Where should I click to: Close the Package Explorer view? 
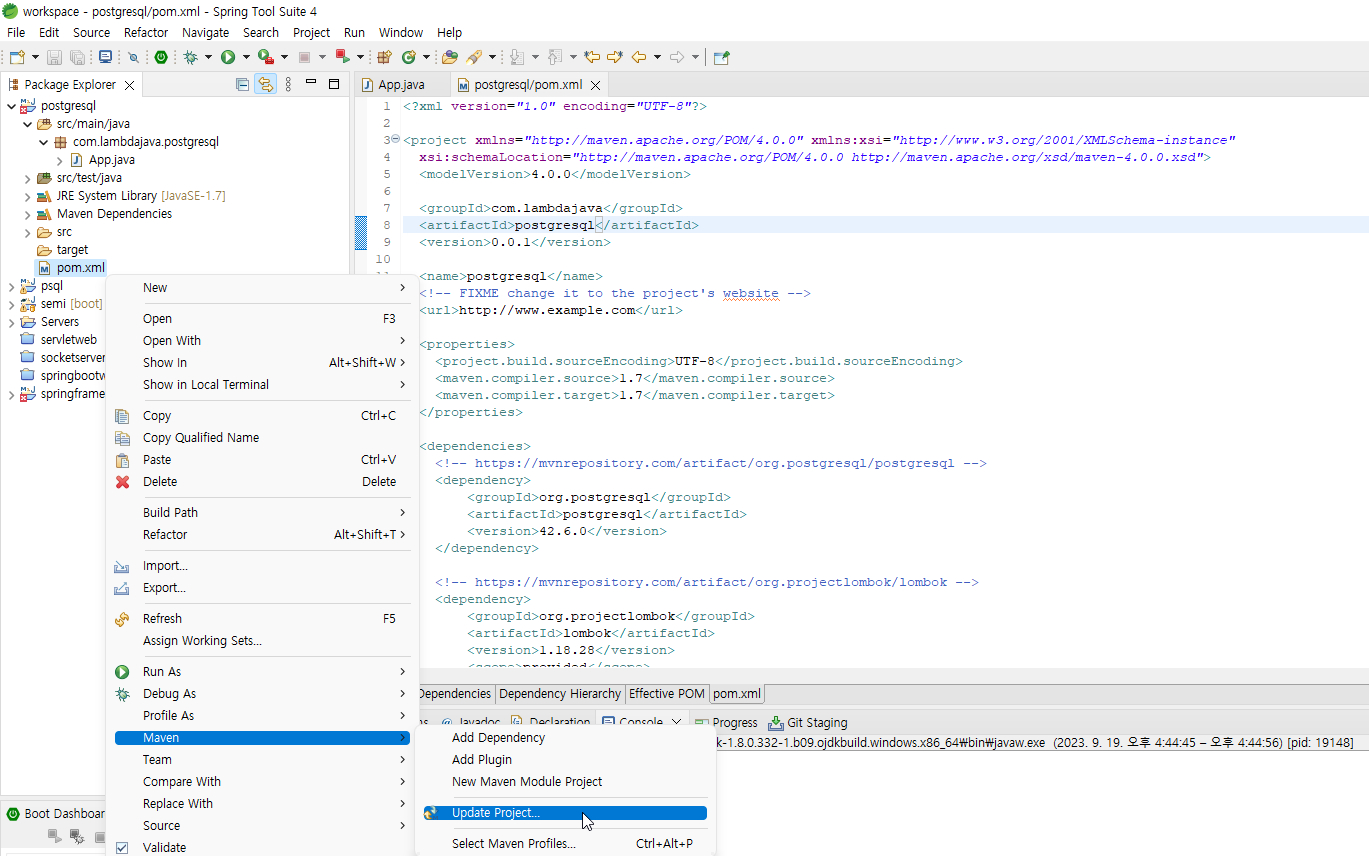(129, 85)
